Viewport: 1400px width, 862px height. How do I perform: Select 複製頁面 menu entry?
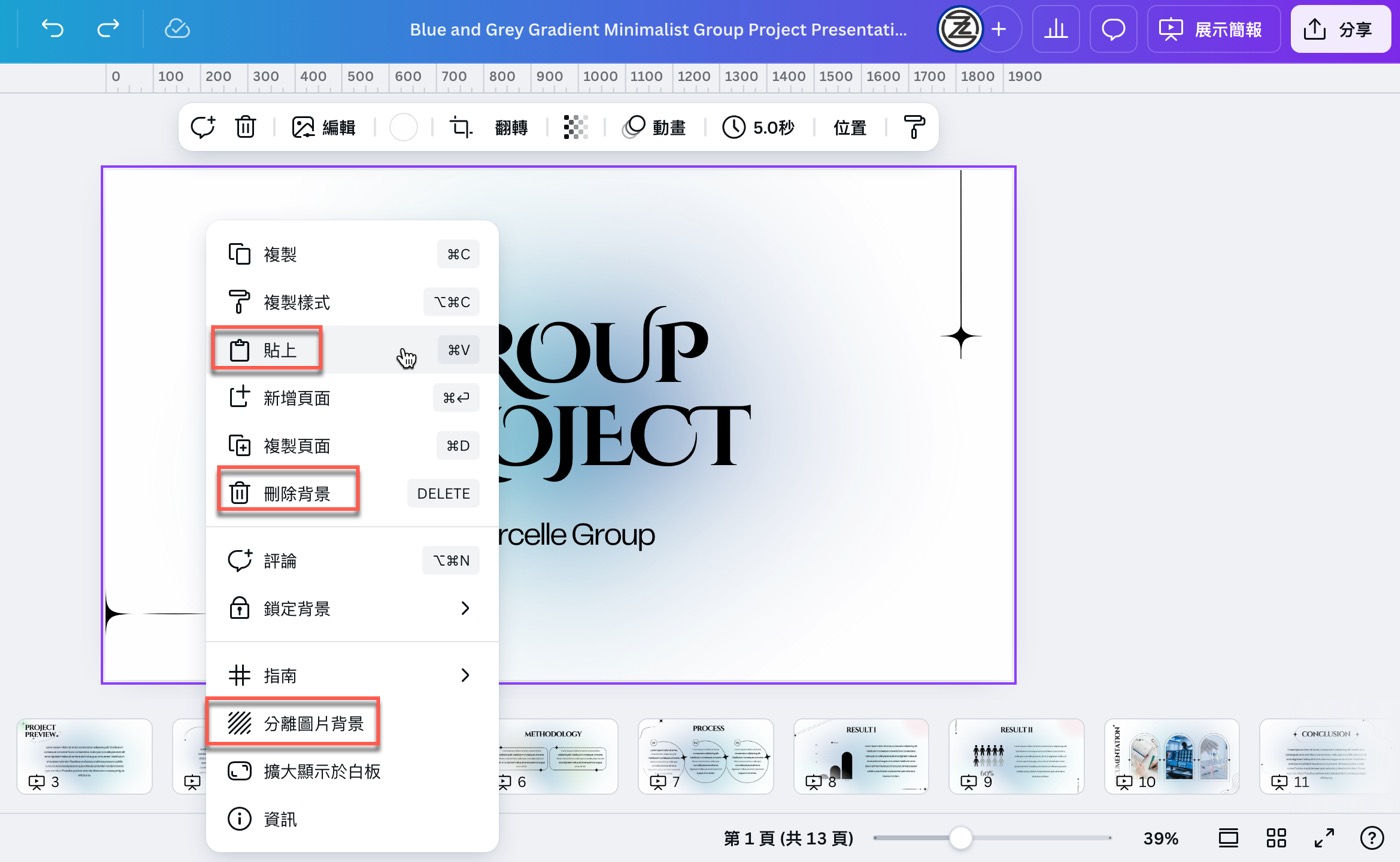click(x=352, y=445)
